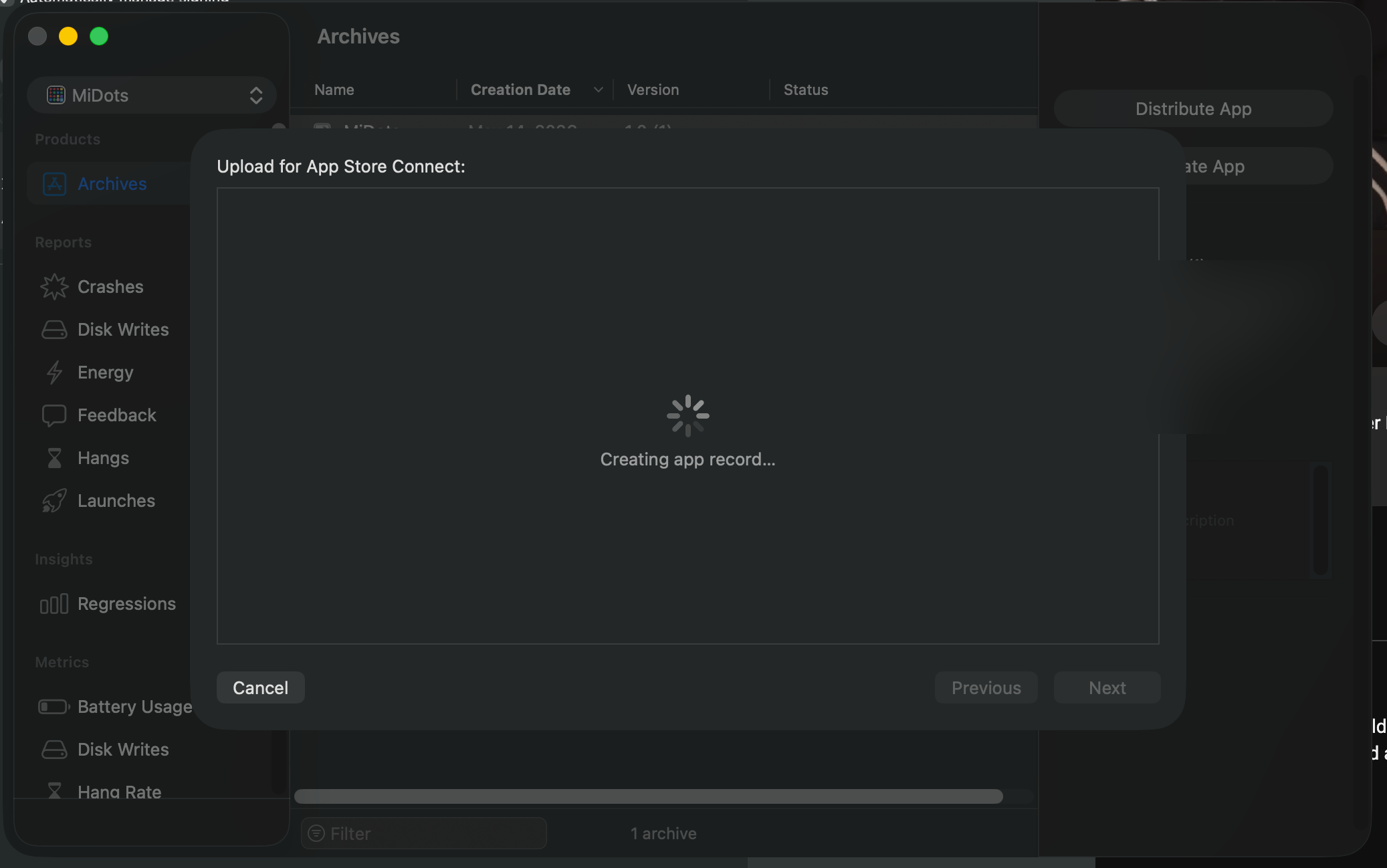
Task: Click the Hangs hourglass icon
Action: tap(54, 458)
